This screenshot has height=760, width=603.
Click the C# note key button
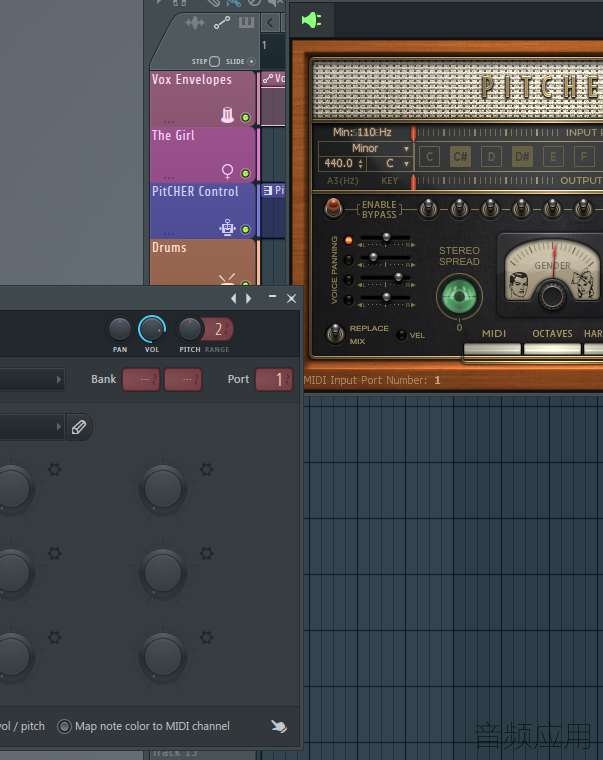pos(460,157)
